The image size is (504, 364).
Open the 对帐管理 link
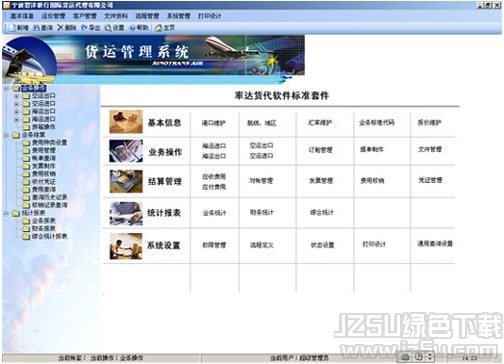(261, 181)
